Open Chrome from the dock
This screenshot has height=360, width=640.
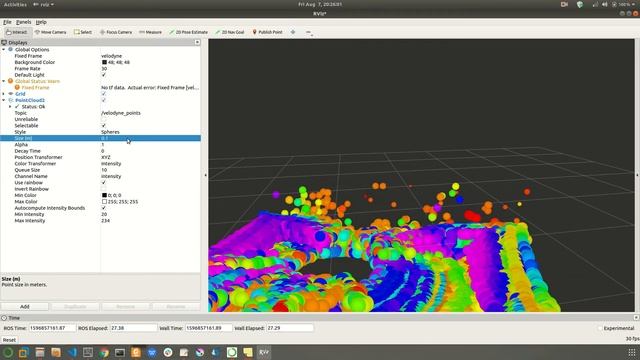click(x=104, y=352)
